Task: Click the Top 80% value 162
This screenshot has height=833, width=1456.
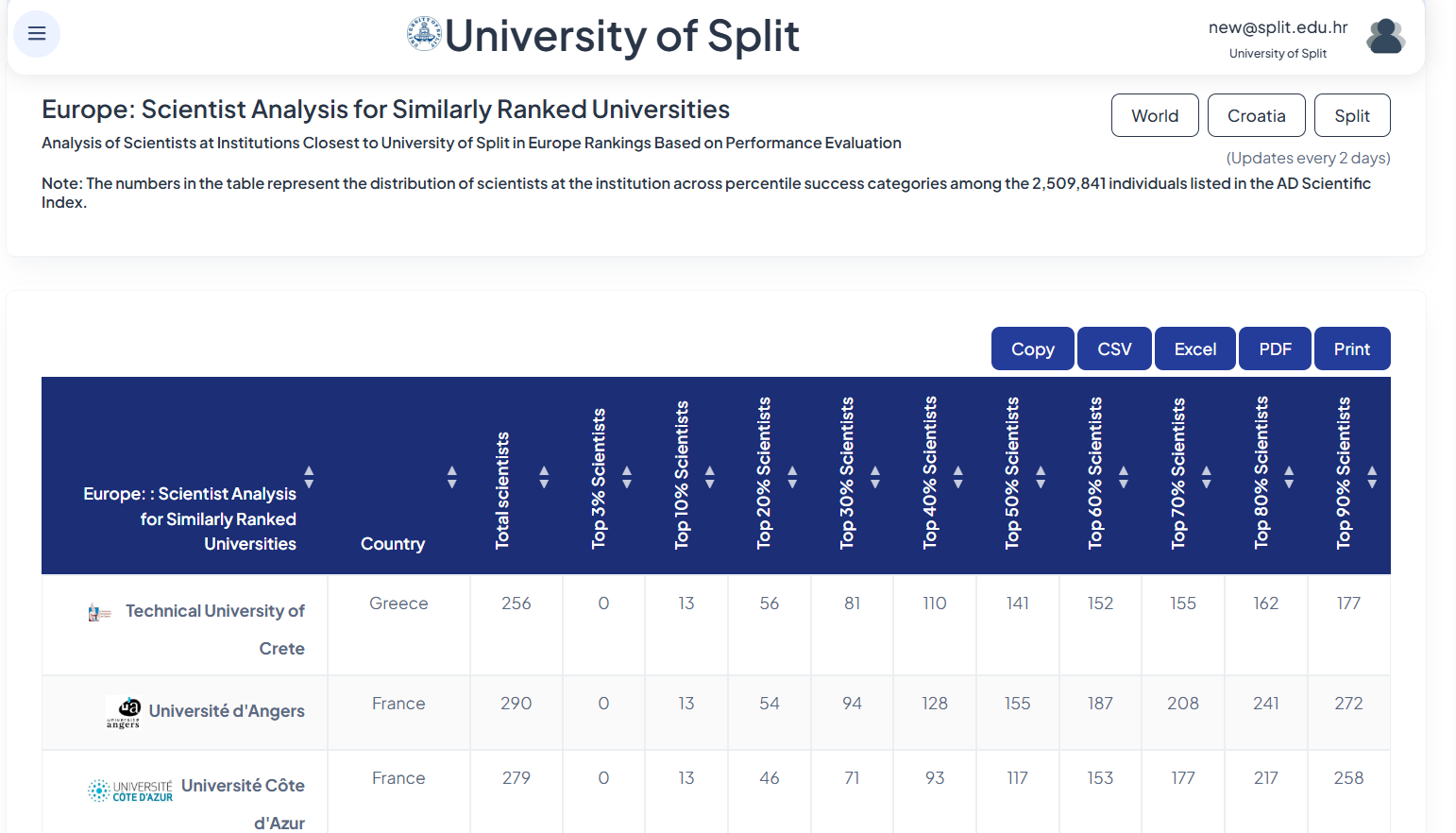Action: [1266, 603]
